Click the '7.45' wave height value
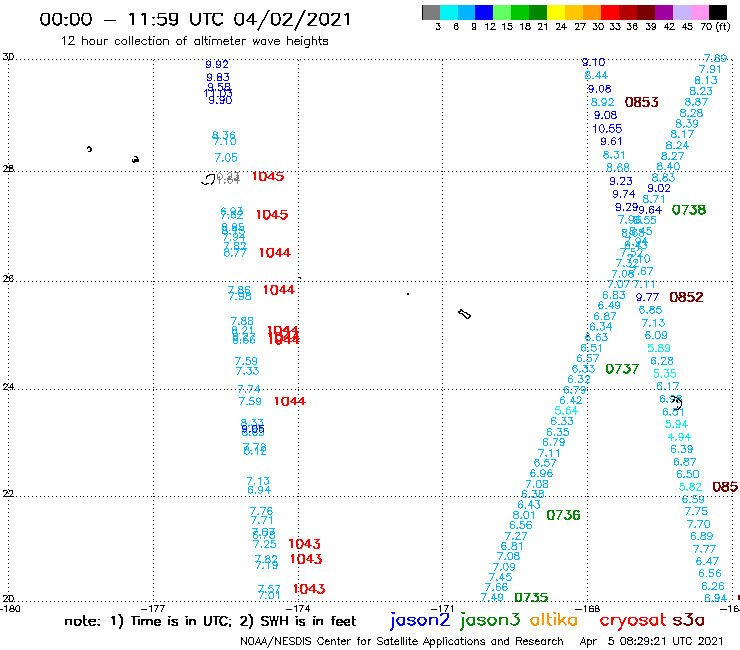Image resolution: width=740 pixels, height=650 pixels. [x=500, y=577]
